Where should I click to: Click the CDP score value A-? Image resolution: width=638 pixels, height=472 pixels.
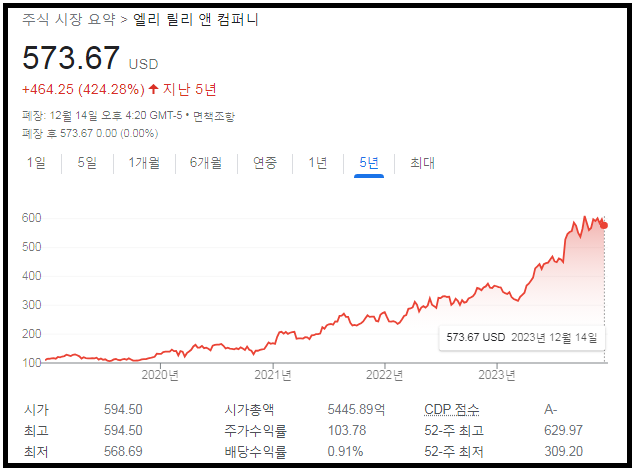pyautogui.click(x=551, y=409)
